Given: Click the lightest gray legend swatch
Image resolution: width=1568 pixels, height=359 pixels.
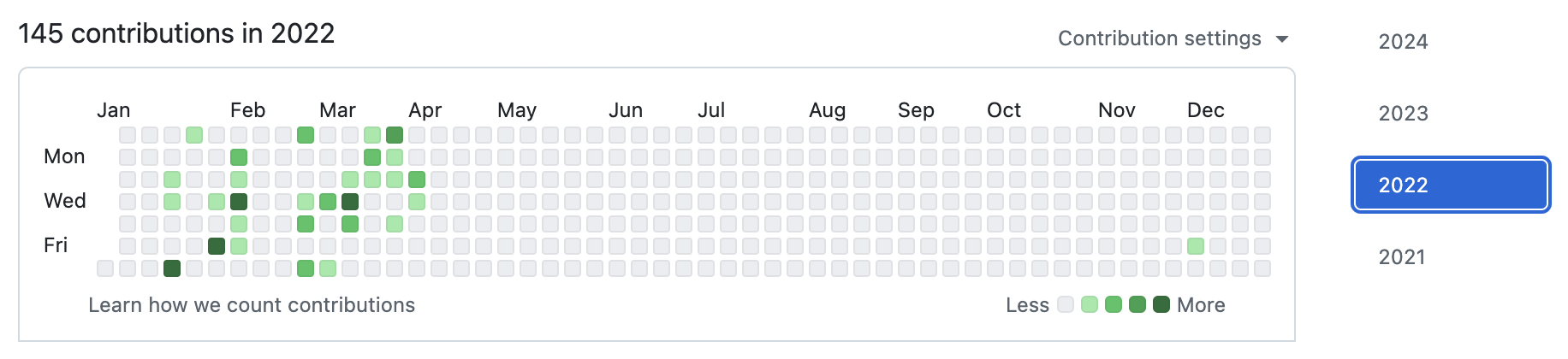Looking at the screenshot, I should point(1066,304).
